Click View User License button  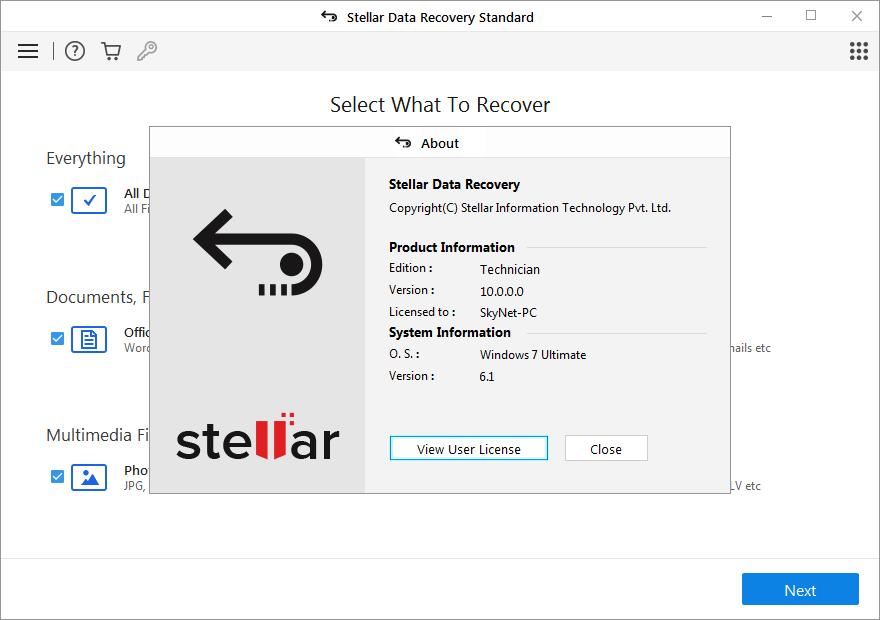(x=469, y=448)
